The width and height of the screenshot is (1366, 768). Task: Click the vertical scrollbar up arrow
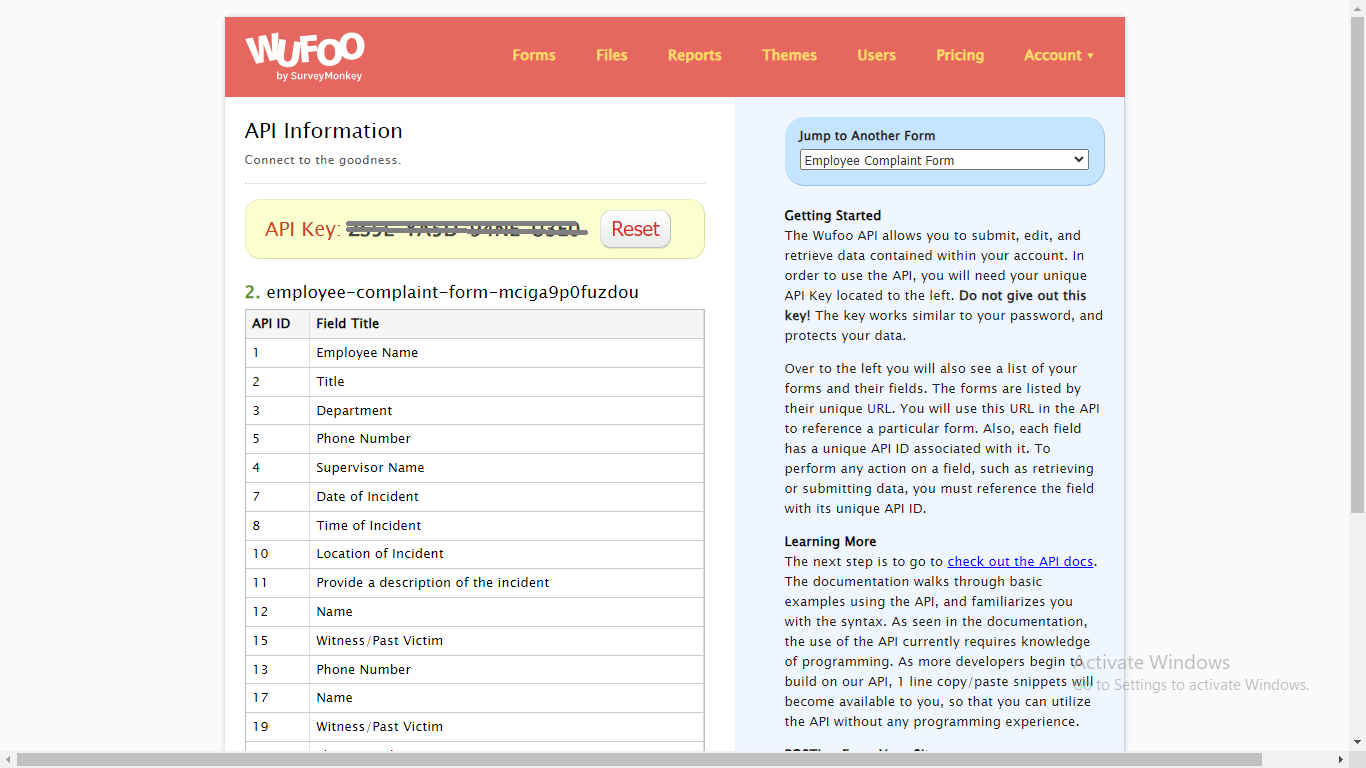pos(1357,8)
